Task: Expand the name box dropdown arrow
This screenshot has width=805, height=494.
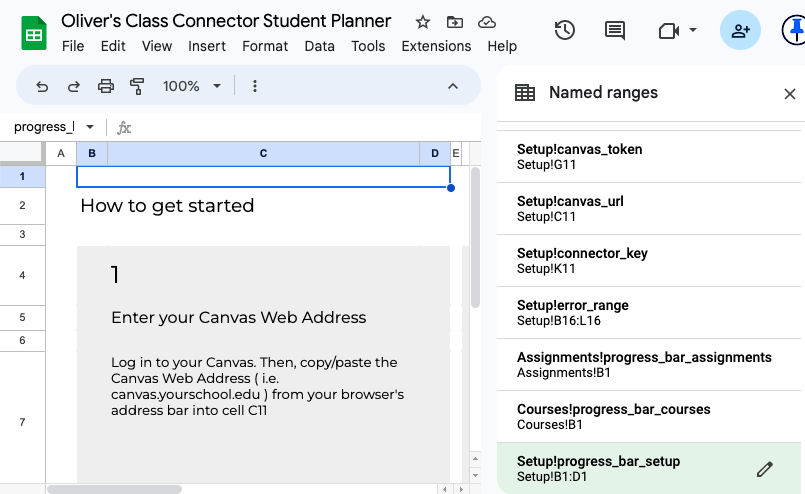Action: coord(90,127)
